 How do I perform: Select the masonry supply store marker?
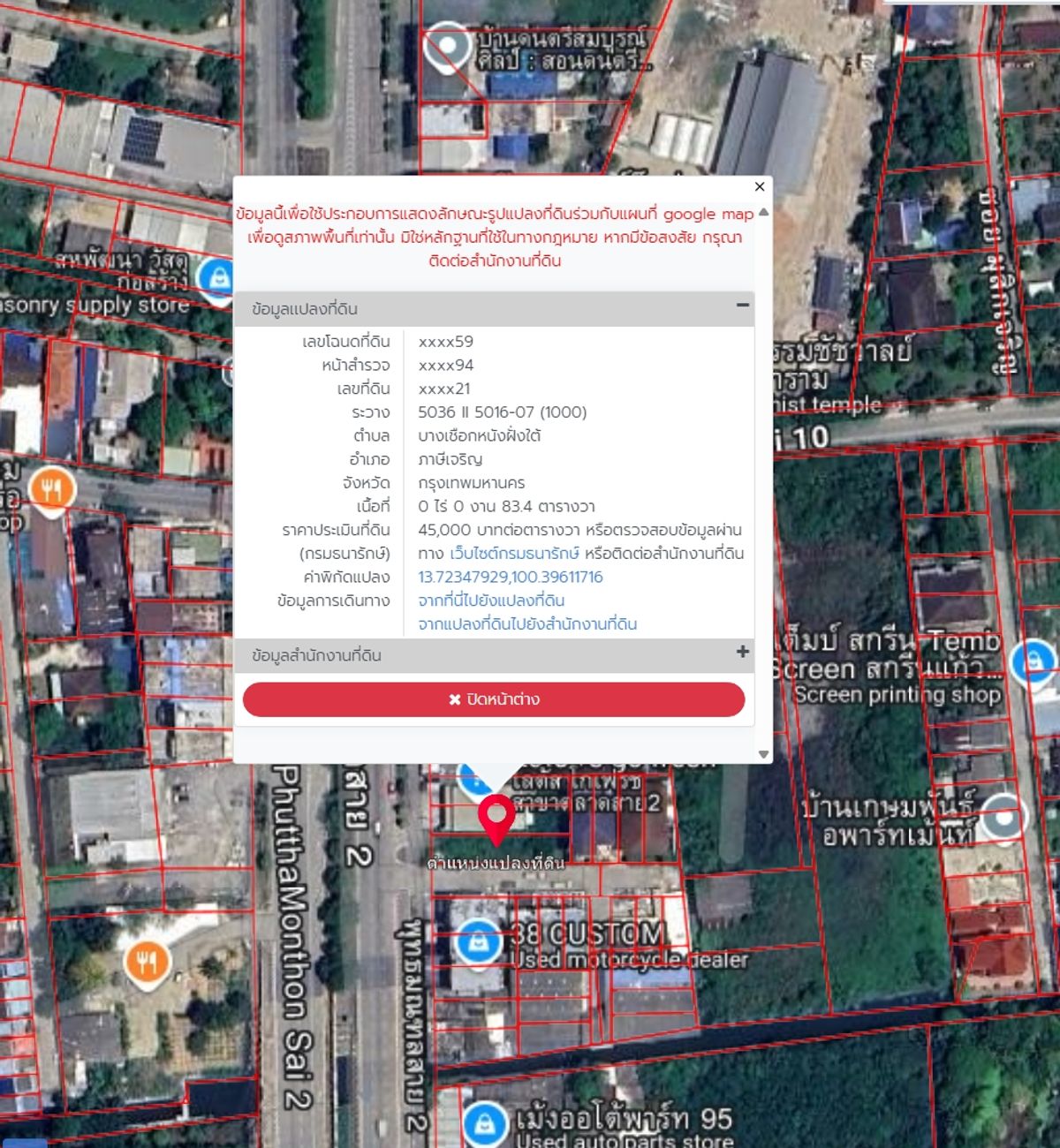click(x=216, y=278)
